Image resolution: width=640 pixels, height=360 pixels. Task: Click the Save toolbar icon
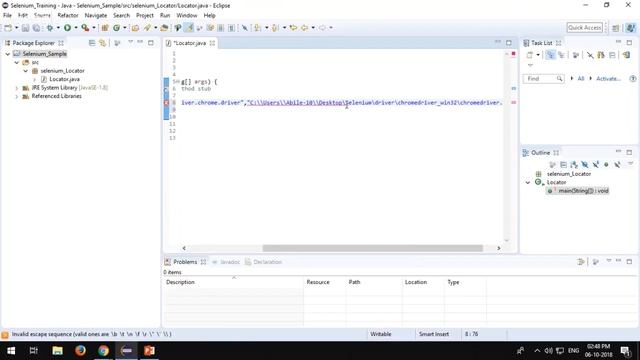point(25,28)
